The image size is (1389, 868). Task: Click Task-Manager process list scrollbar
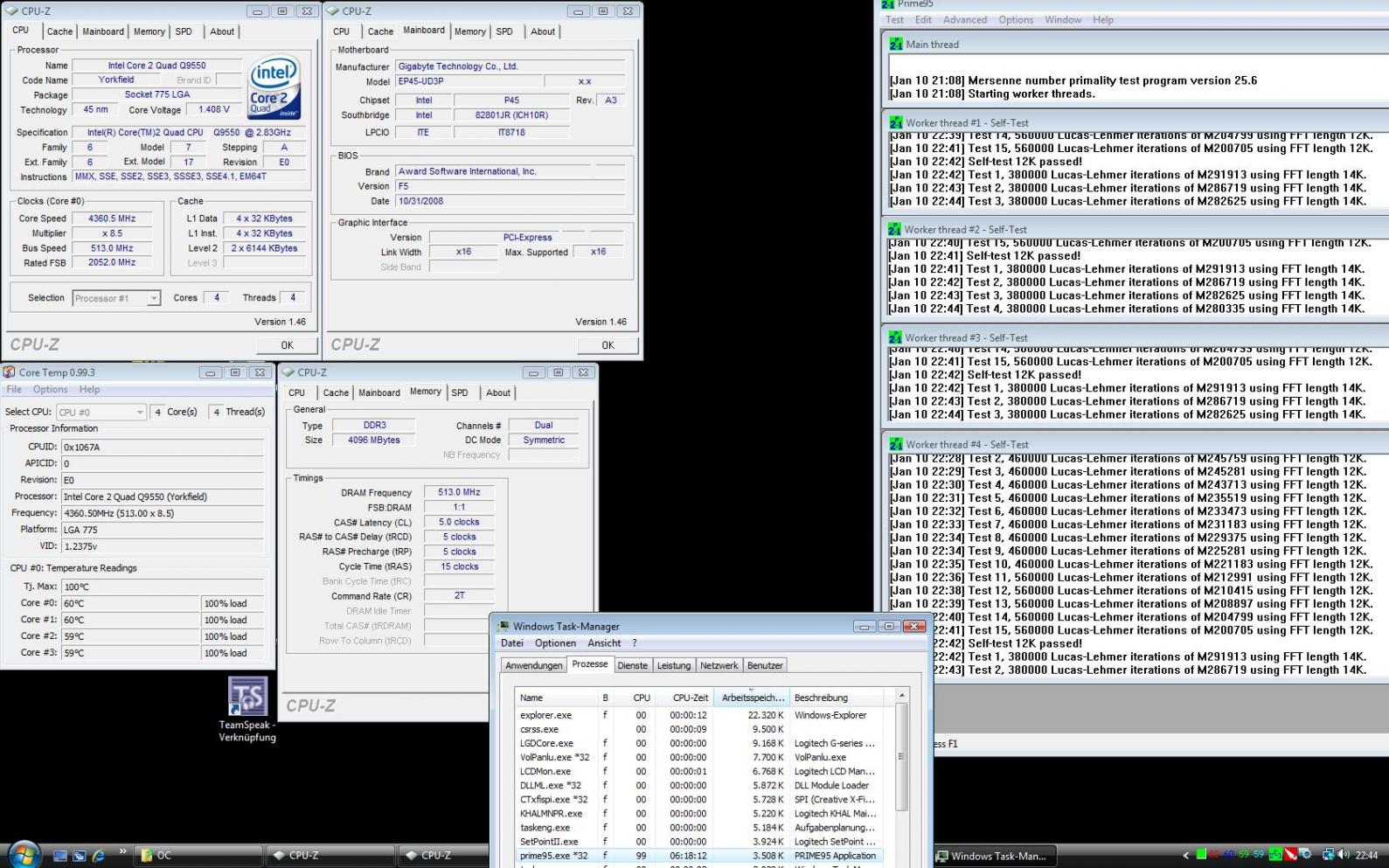(901, 757)
